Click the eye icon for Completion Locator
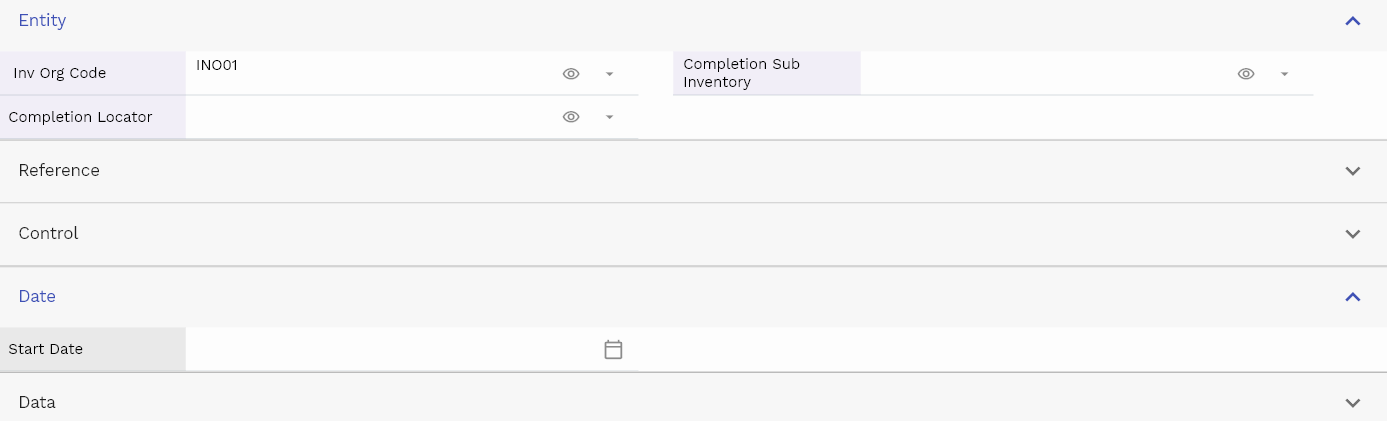This screenshot has width=1387, height=421. click(571, 117)
